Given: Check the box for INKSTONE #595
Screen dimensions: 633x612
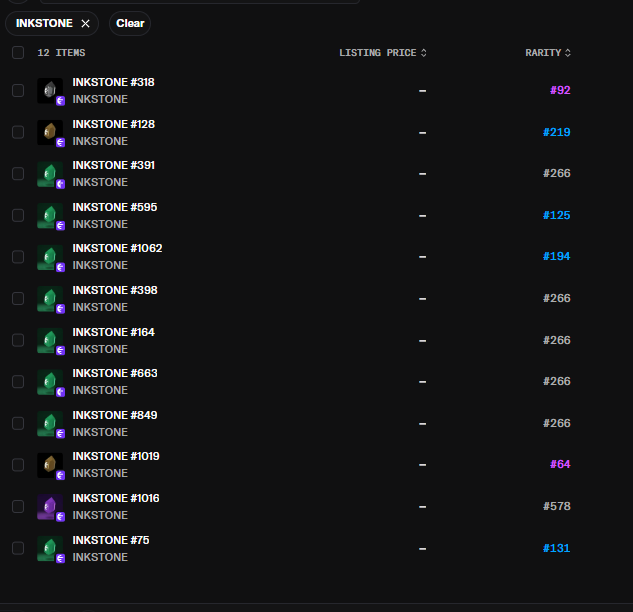Looking at the screenshot, I should click(x=18, y=216).
